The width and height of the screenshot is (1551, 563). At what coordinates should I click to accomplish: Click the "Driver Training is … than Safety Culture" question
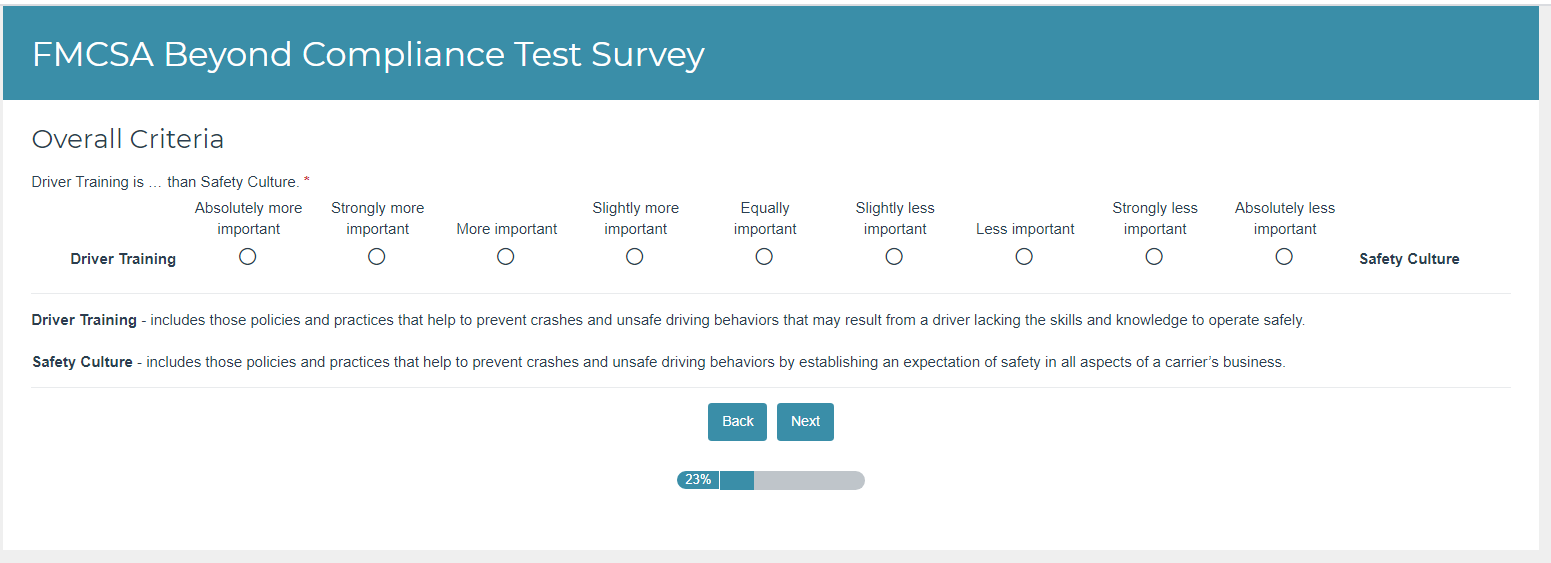click(x=166, y=182)
